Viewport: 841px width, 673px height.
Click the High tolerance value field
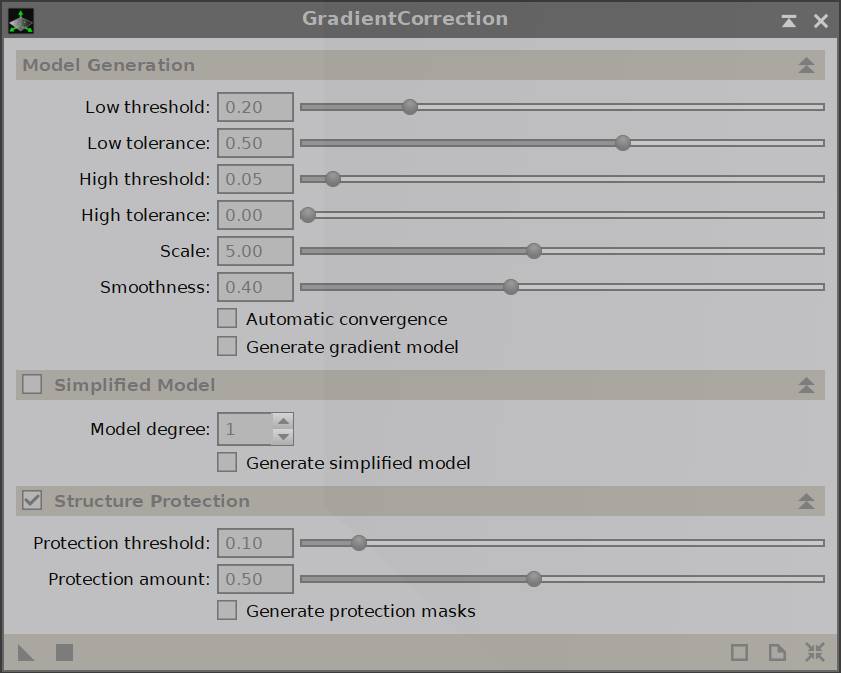click(255, 215)
